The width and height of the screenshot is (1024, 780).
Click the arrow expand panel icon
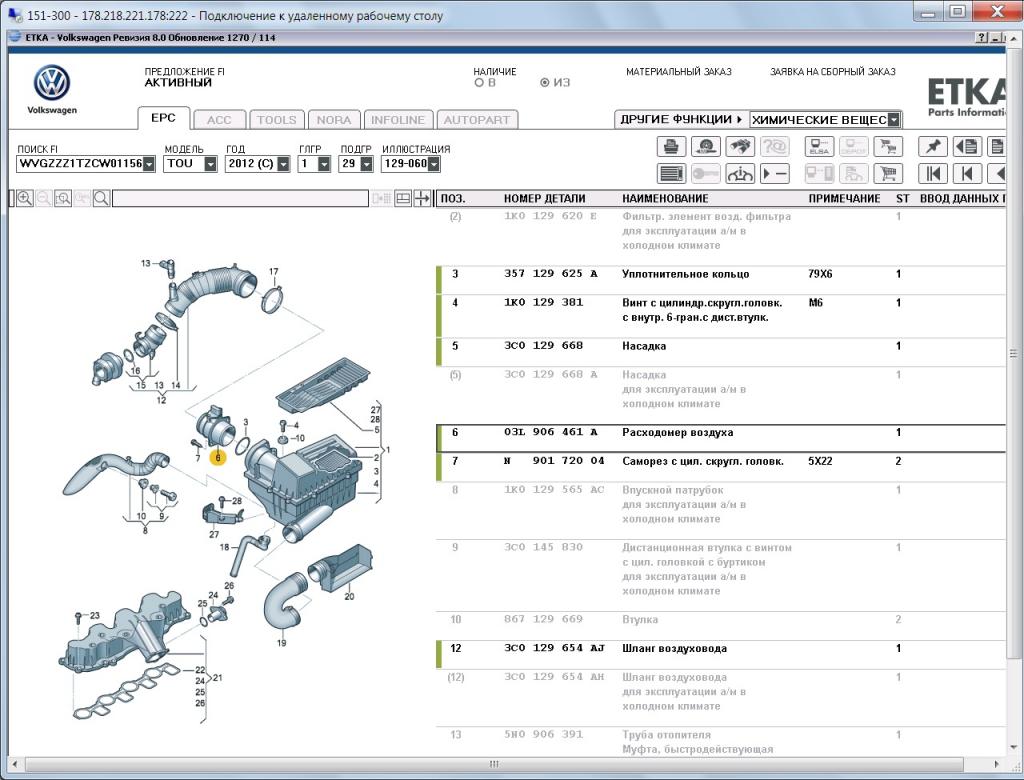click(423, 198)
